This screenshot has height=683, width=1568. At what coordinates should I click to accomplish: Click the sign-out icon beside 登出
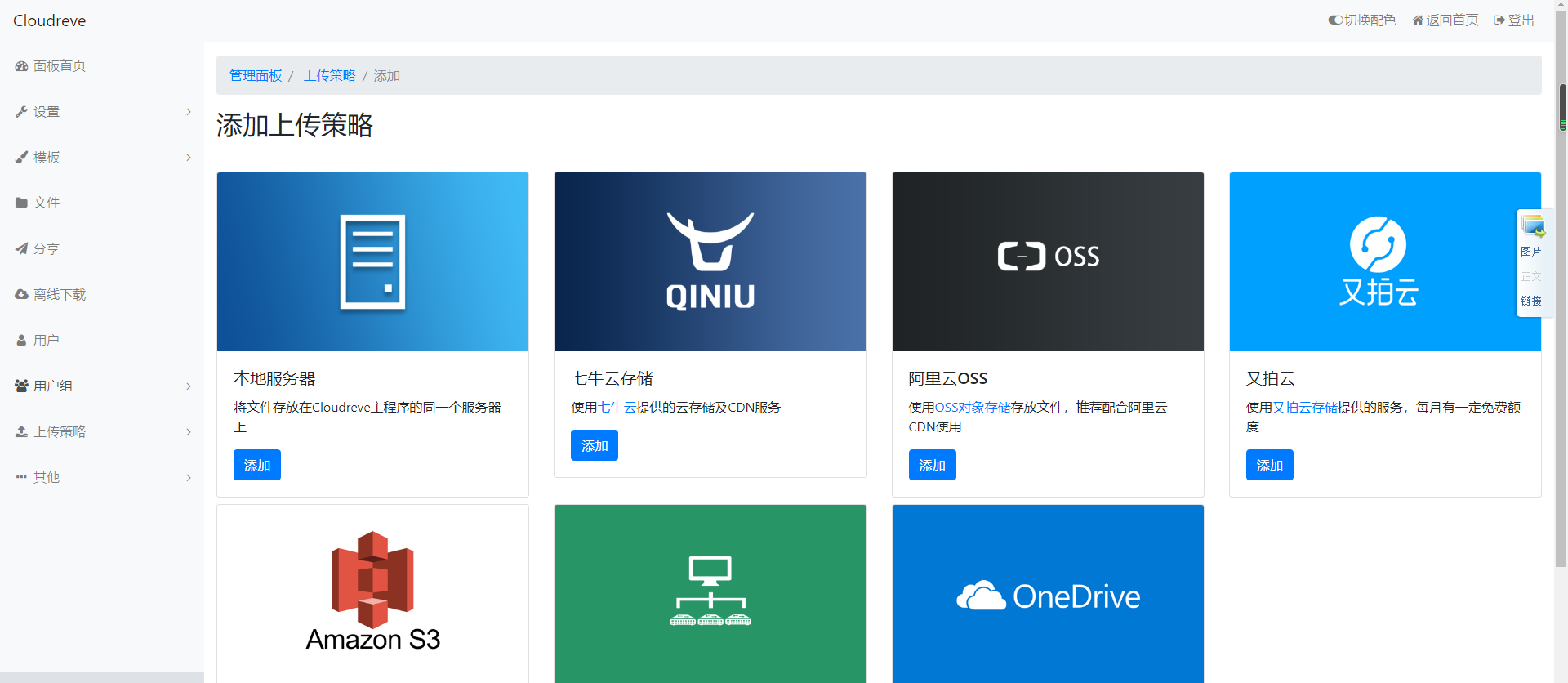click(1499, 20)
